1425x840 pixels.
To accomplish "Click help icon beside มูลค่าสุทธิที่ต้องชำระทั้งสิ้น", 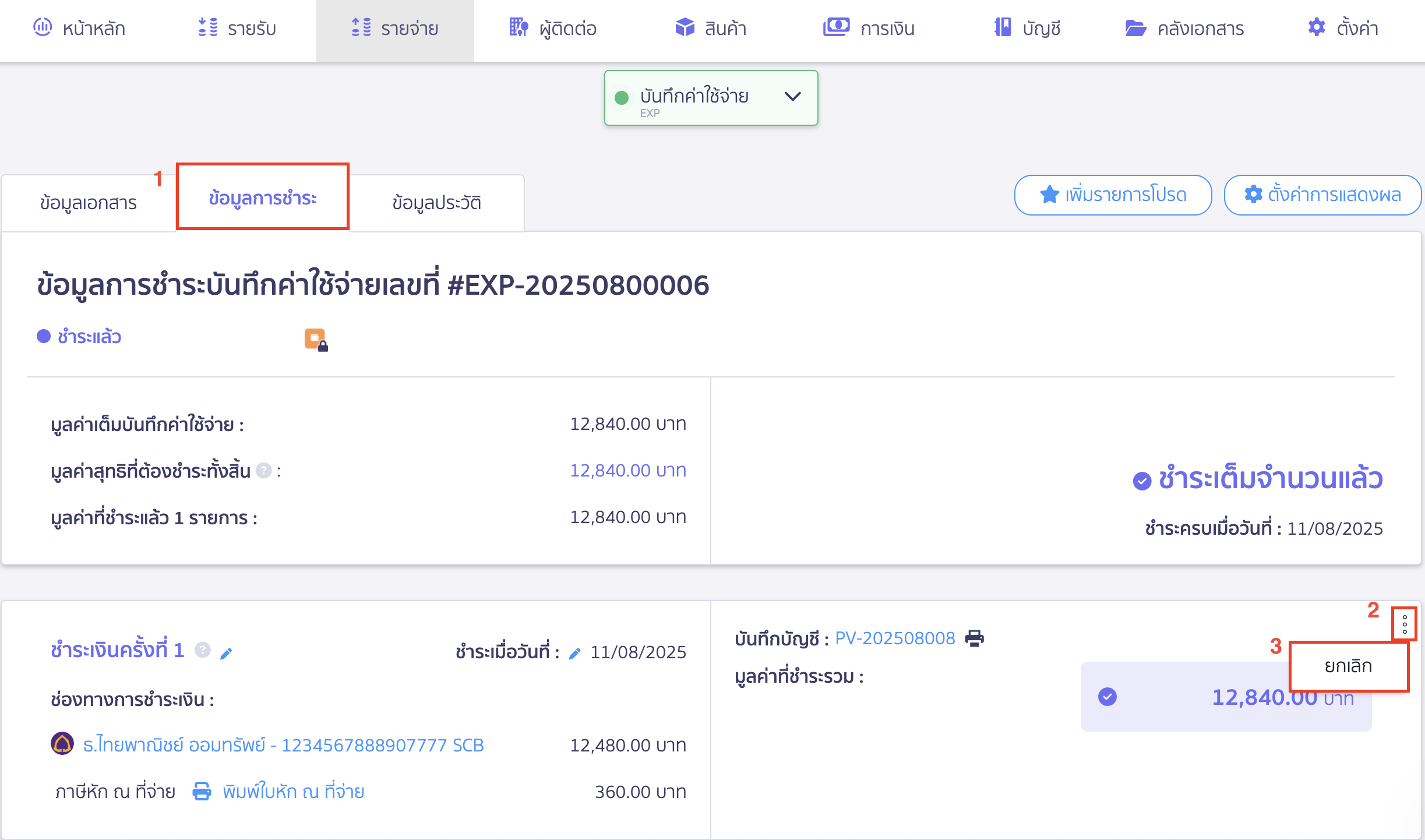I will (264, 470).
